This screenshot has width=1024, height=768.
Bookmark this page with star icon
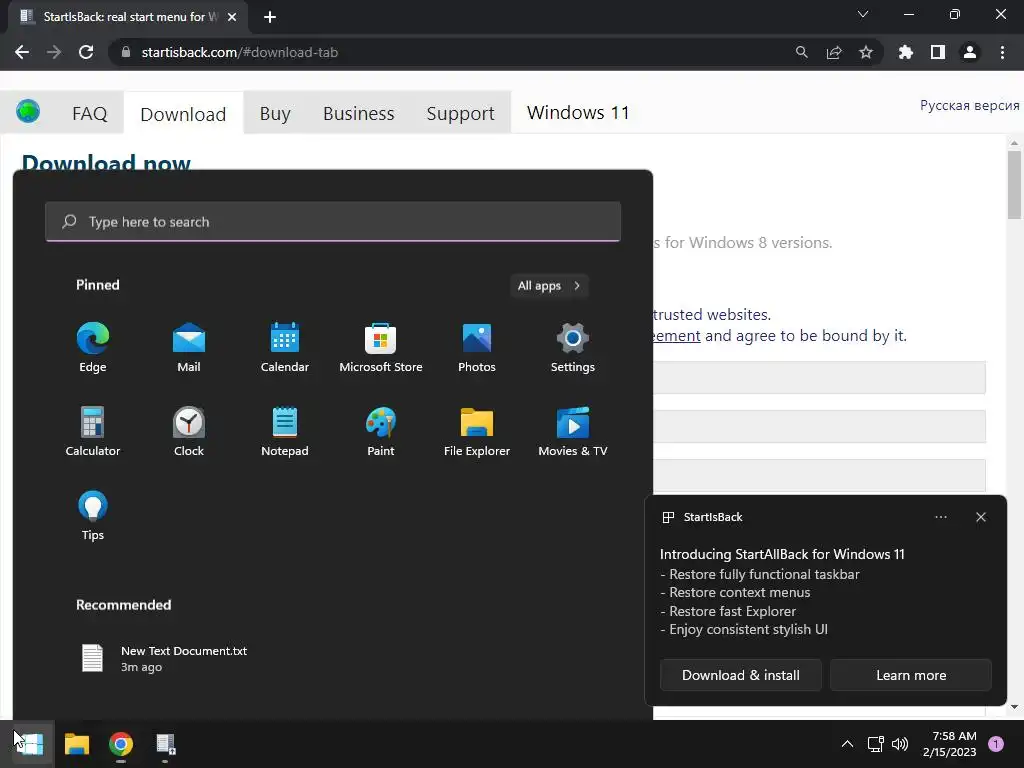[866, 52]
